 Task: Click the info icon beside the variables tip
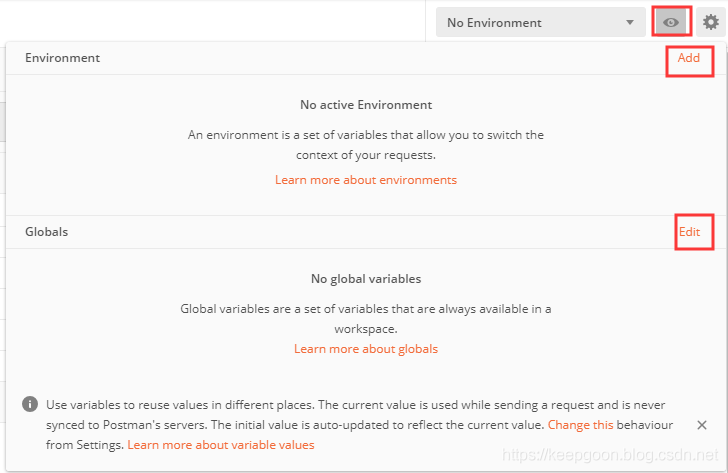coord(30,404)
